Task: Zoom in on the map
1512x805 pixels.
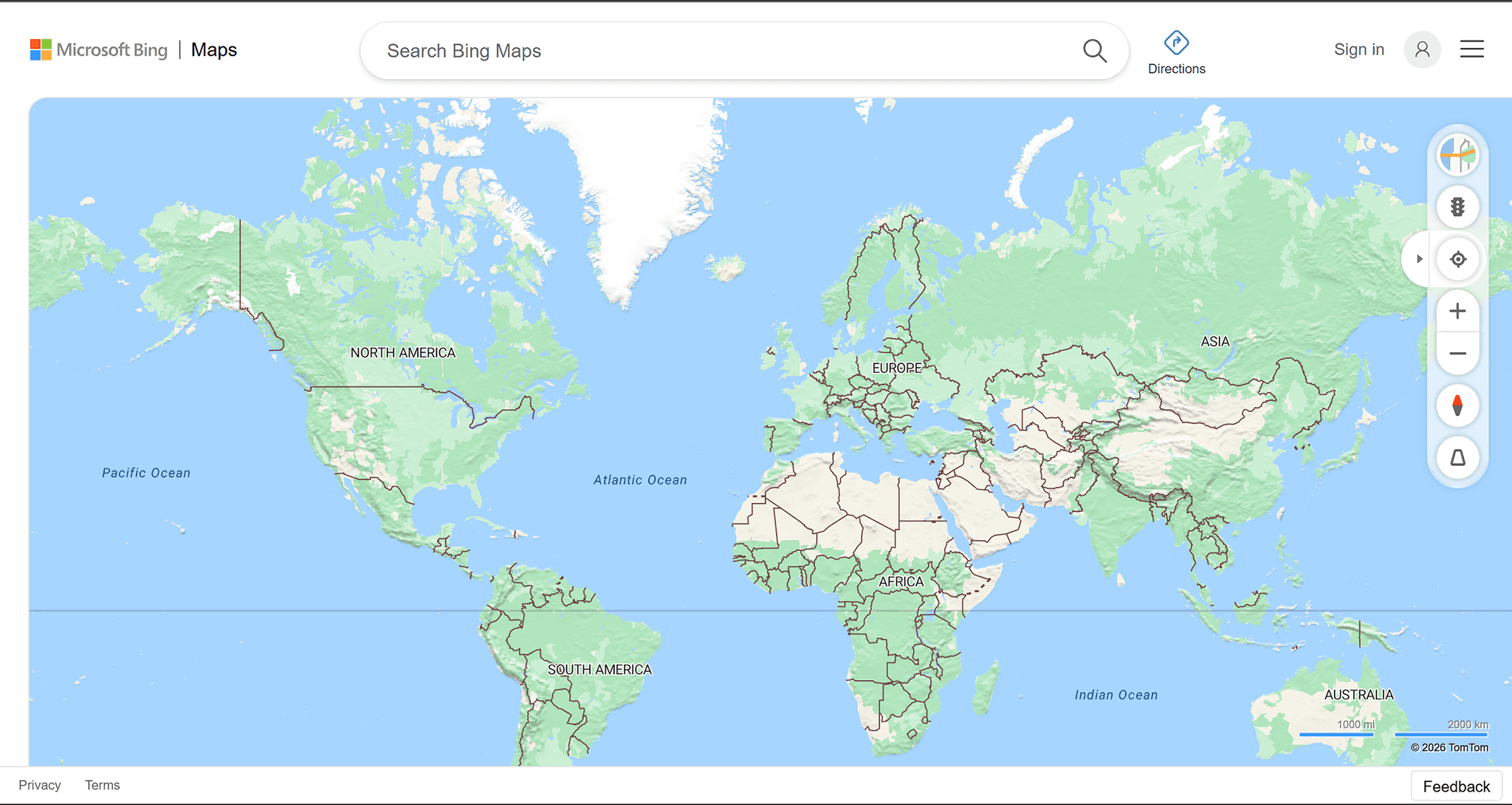Action: (x=1457, y=311)
